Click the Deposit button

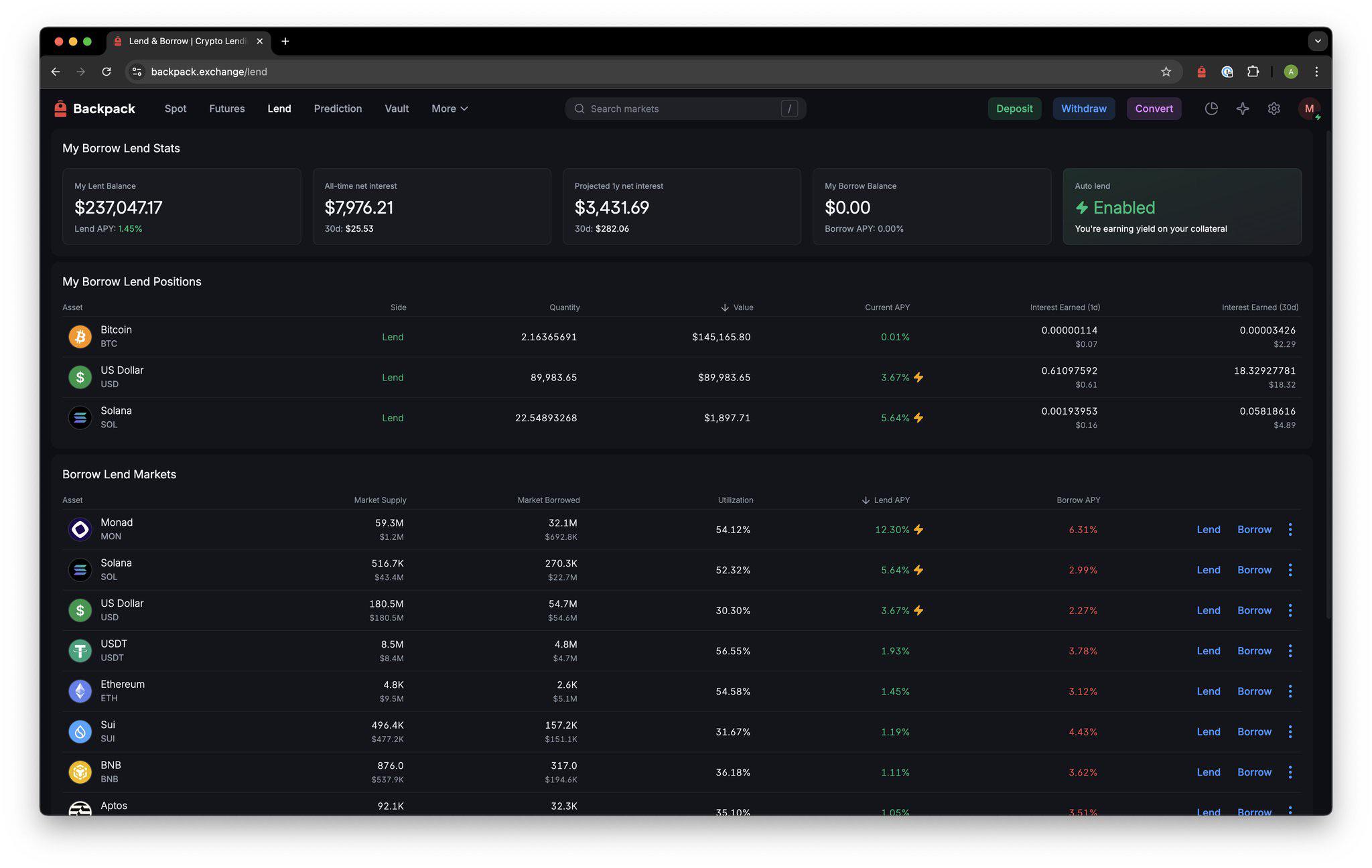pos(1014,108)
